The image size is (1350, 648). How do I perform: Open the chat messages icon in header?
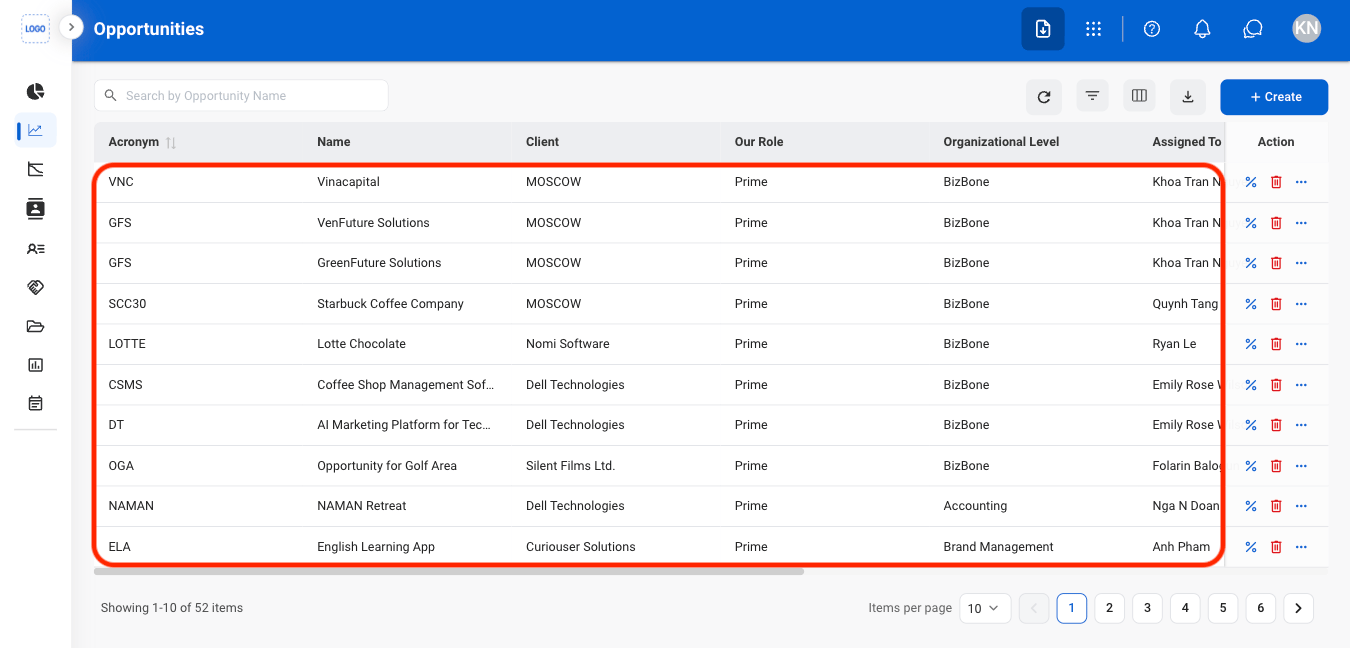(x=1253, y=29)
